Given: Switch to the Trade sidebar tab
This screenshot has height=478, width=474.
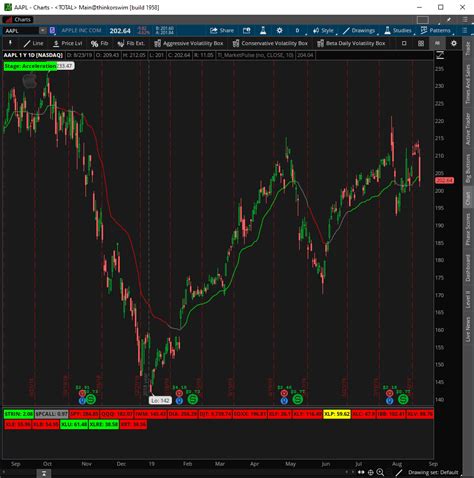Looking at the screenshot, I should [468, 48].
